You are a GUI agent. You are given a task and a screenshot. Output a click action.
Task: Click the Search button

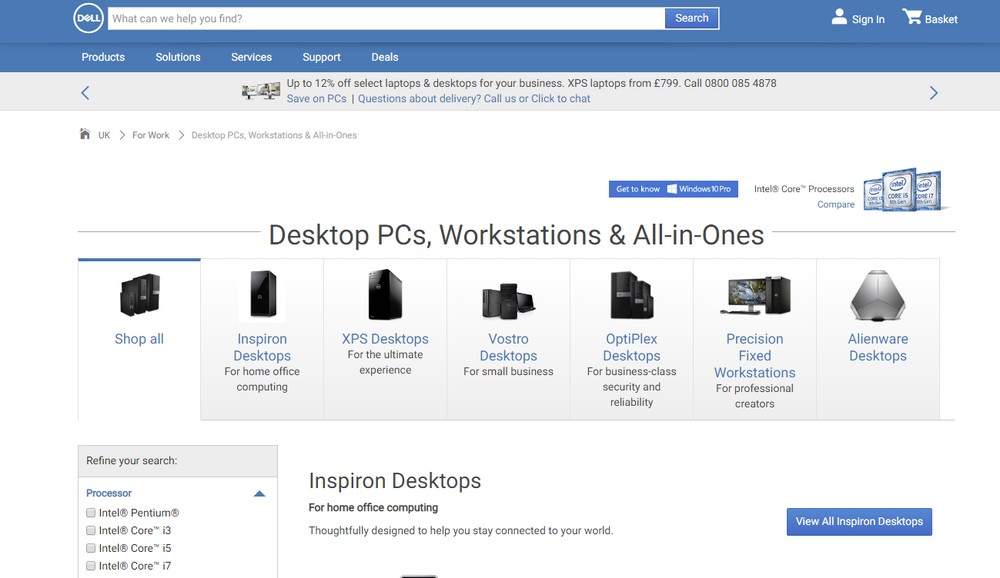click(692, 18)
